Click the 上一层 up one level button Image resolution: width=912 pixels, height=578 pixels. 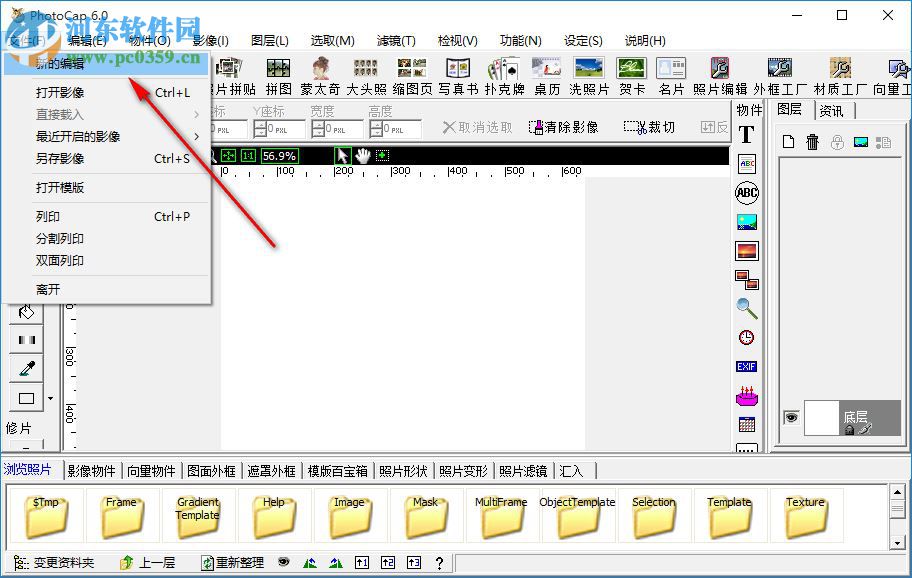[150, 562]
